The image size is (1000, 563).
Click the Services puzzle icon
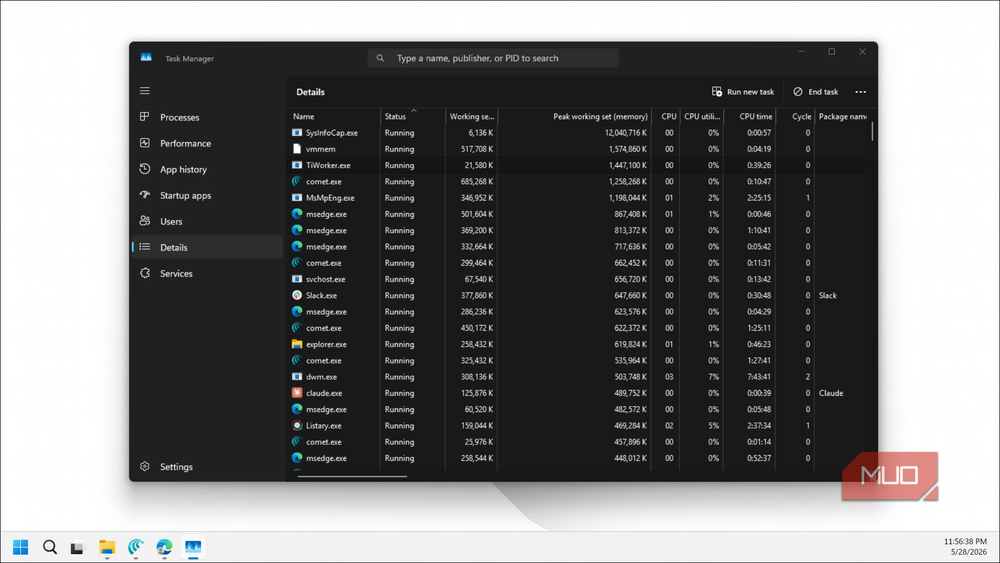point(145,273)
